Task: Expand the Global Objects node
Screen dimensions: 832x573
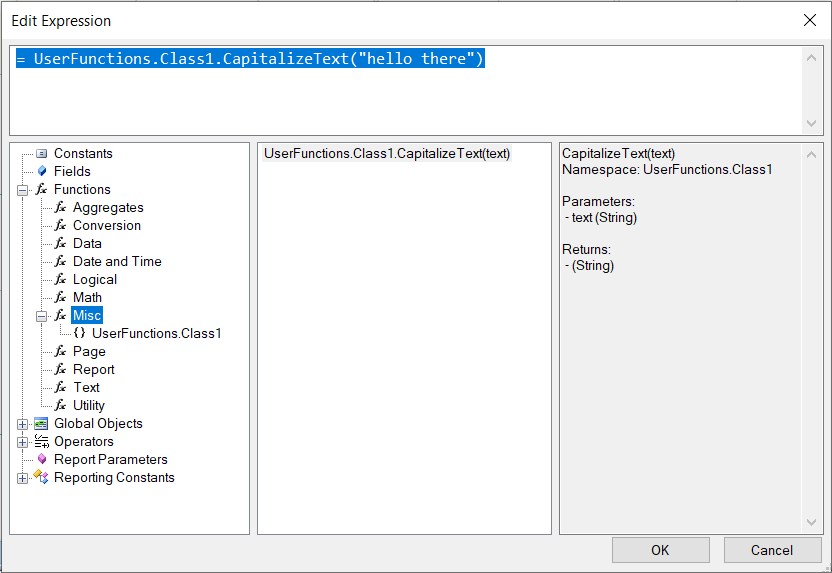Action: 22,424
